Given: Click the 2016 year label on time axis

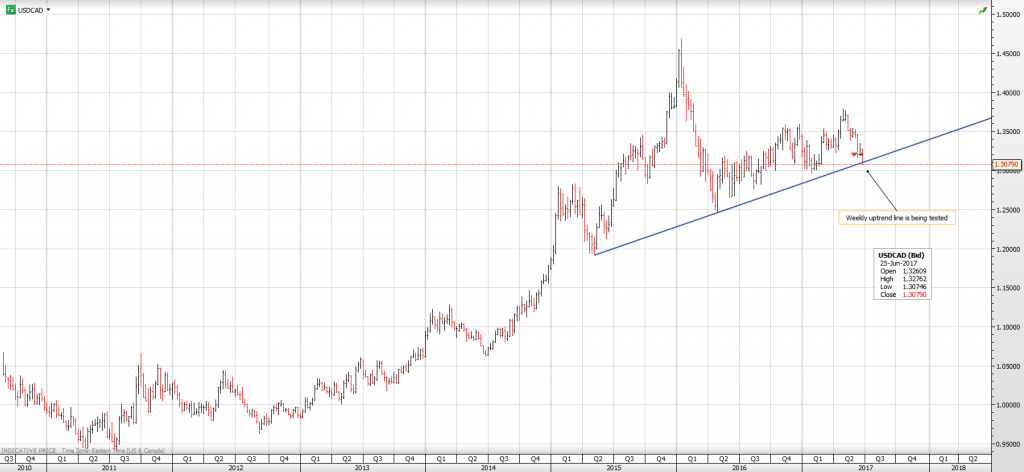Looking at the screenshot, I should tap(739, 467).
